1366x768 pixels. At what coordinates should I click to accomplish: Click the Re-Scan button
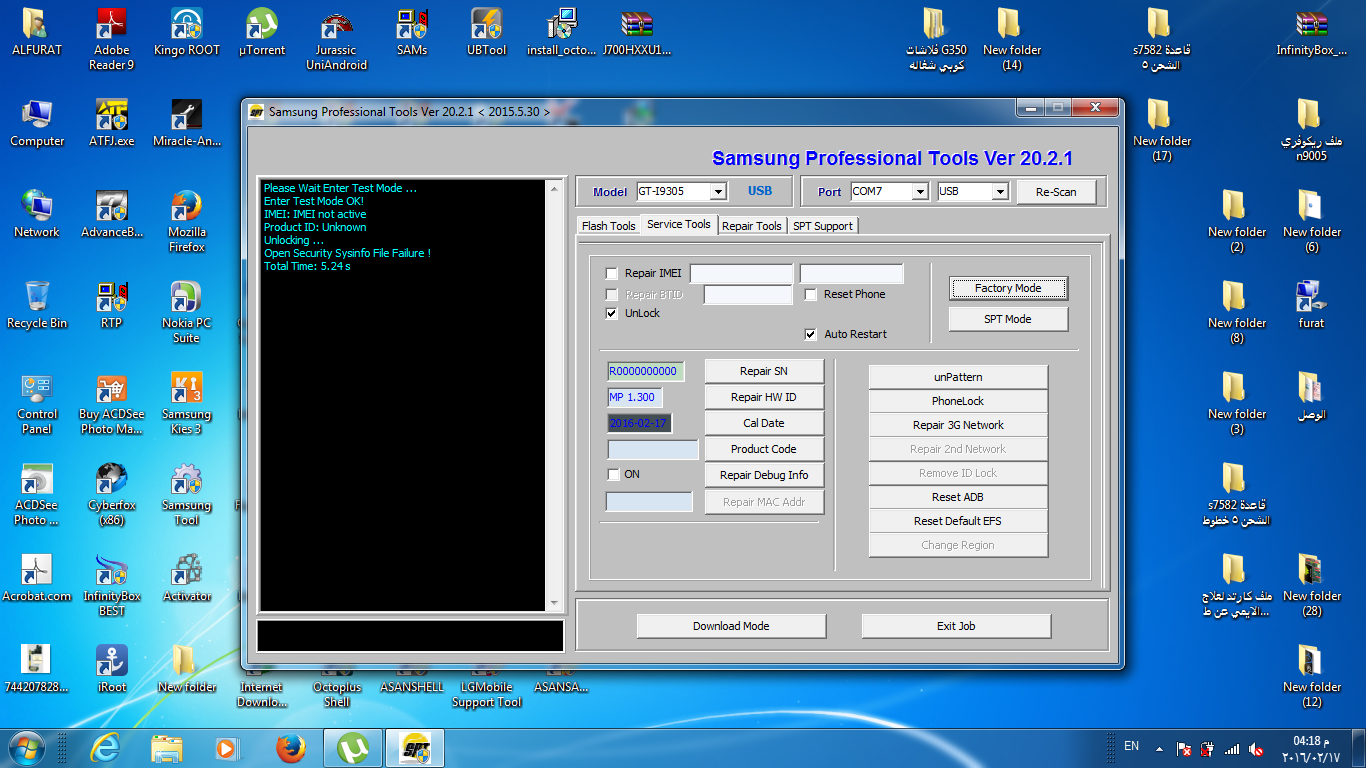coord(1058,191)
